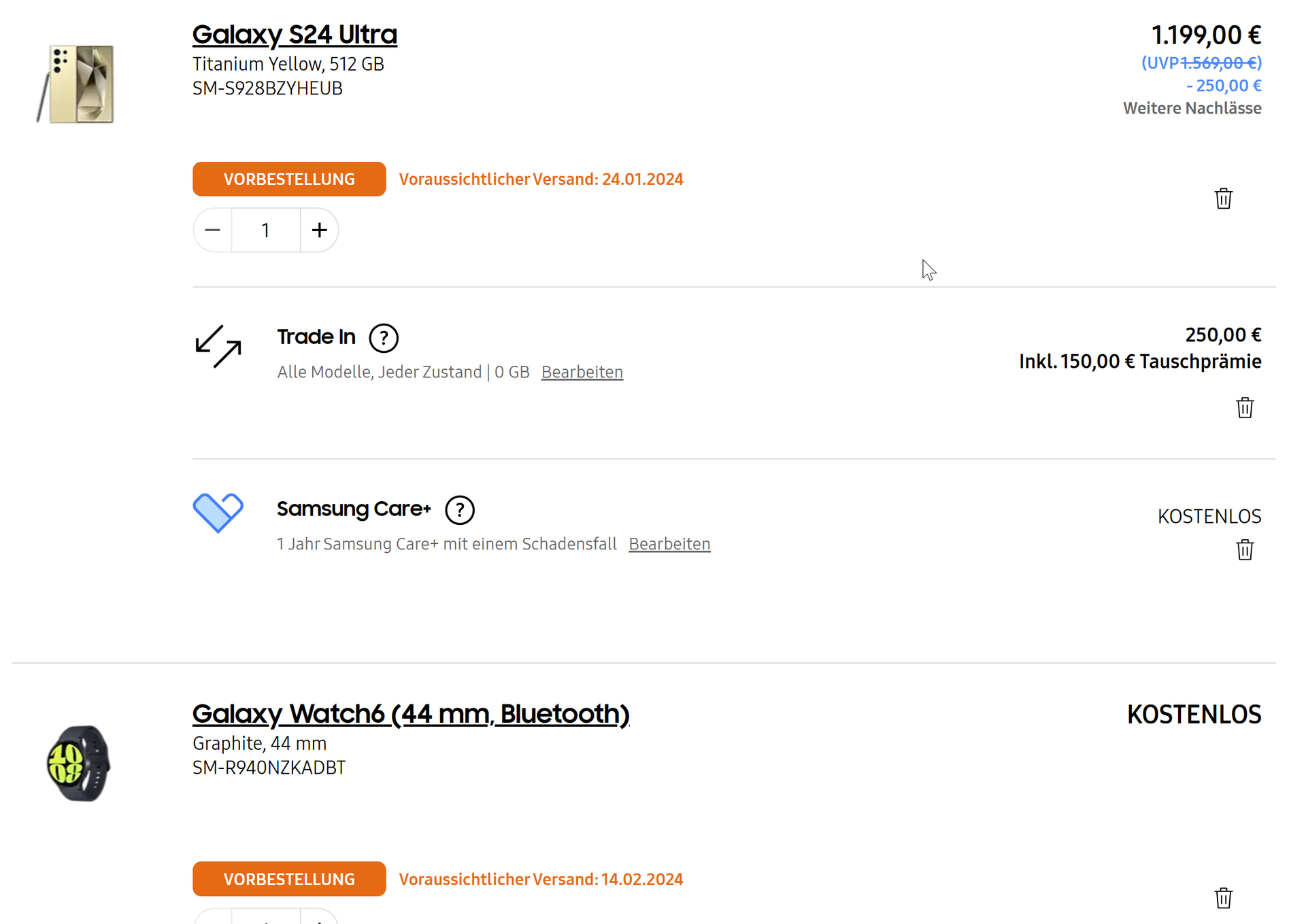Decrease Galaxy S24 Ultra quantity

(x=212, y=230)
